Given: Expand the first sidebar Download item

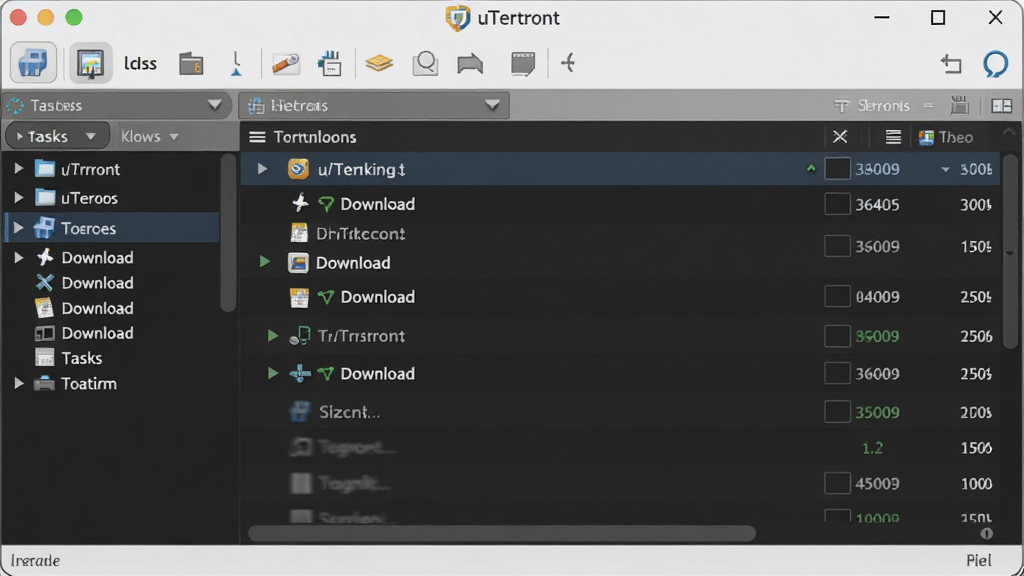Looking at the screenshot, I should 19,257.
